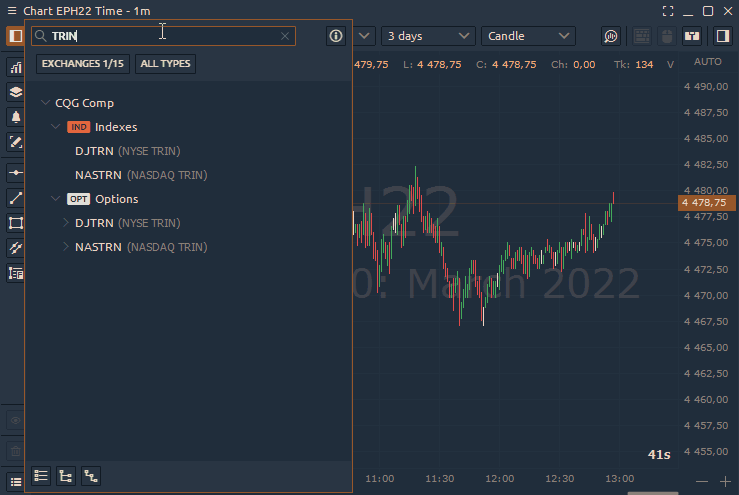This screenshot has height=495, width=739.
Task: Toggle the left panel button
Action: [16, 36]
